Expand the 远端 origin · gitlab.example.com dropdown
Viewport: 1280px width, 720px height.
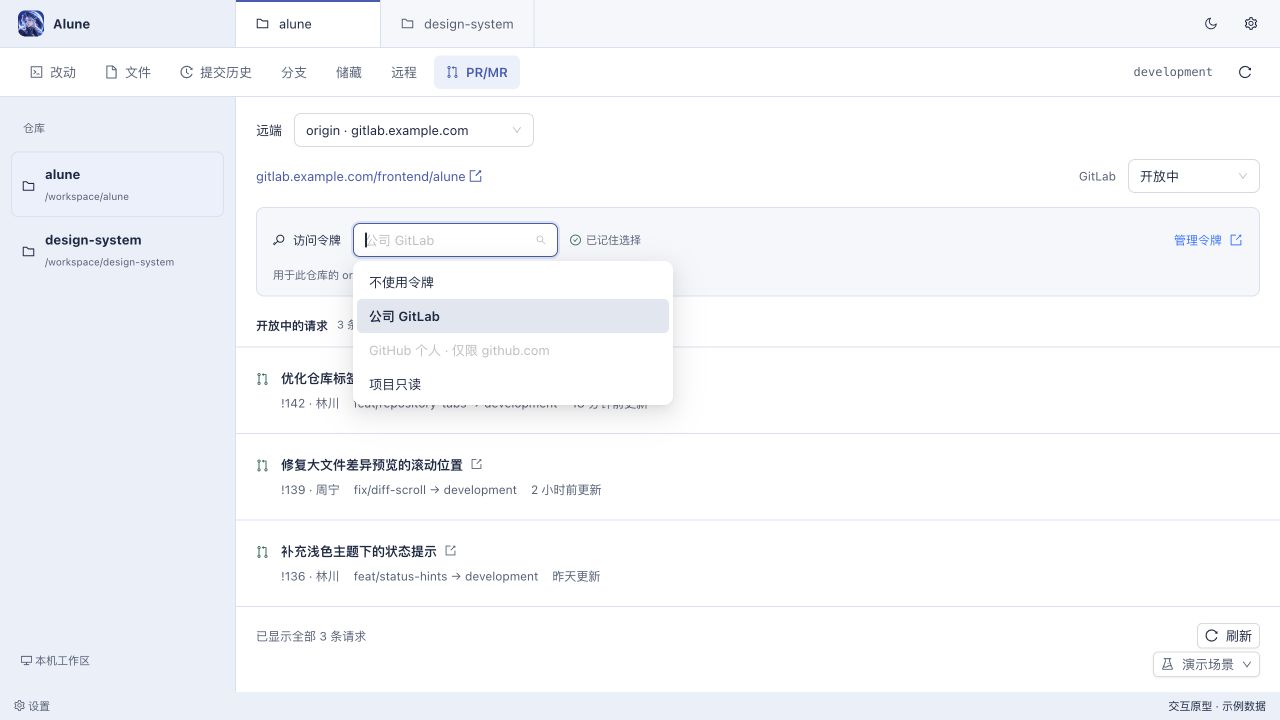click(413, 130)
